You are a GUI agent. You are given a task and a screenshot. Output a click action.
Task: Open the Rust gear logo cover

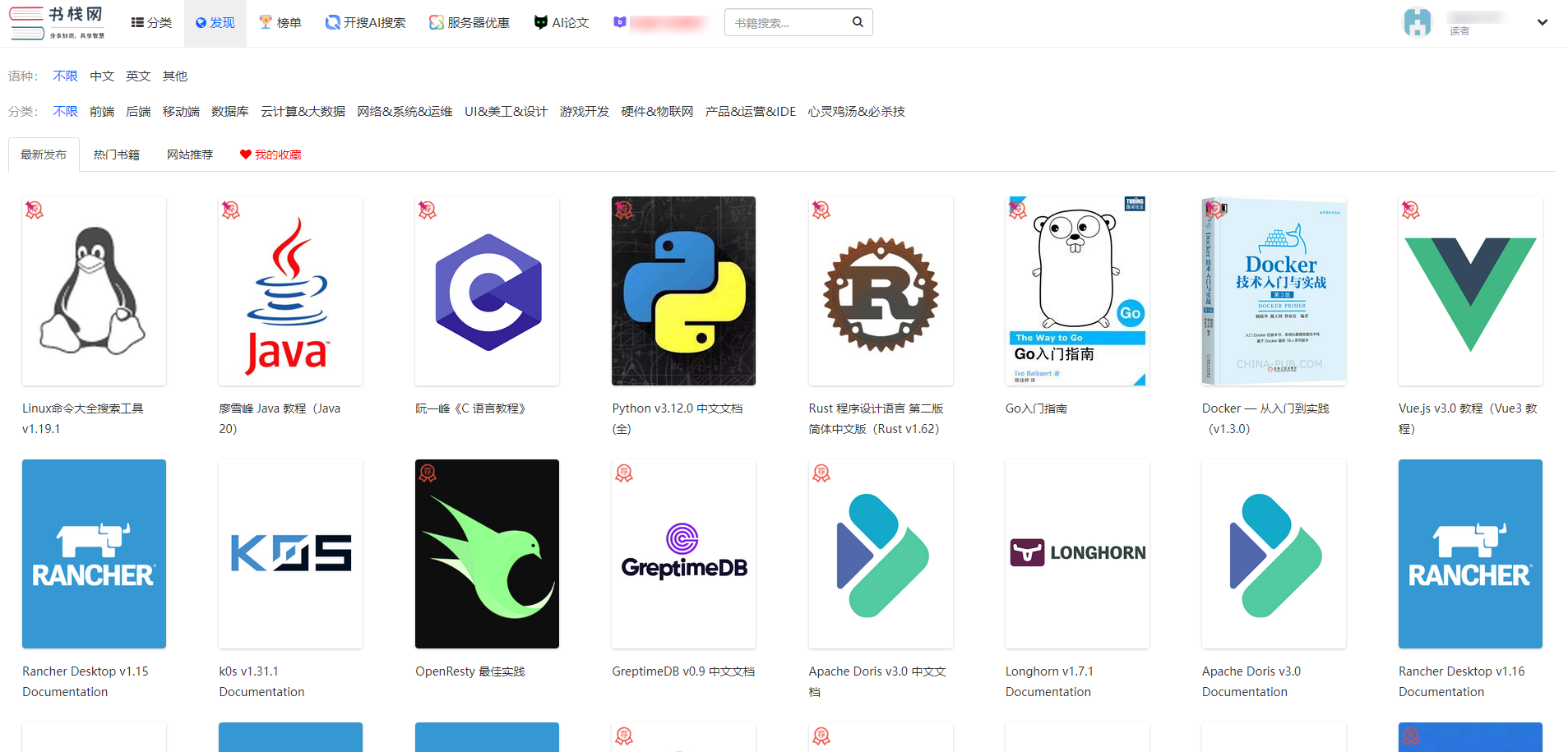click(x=881, y=291)
